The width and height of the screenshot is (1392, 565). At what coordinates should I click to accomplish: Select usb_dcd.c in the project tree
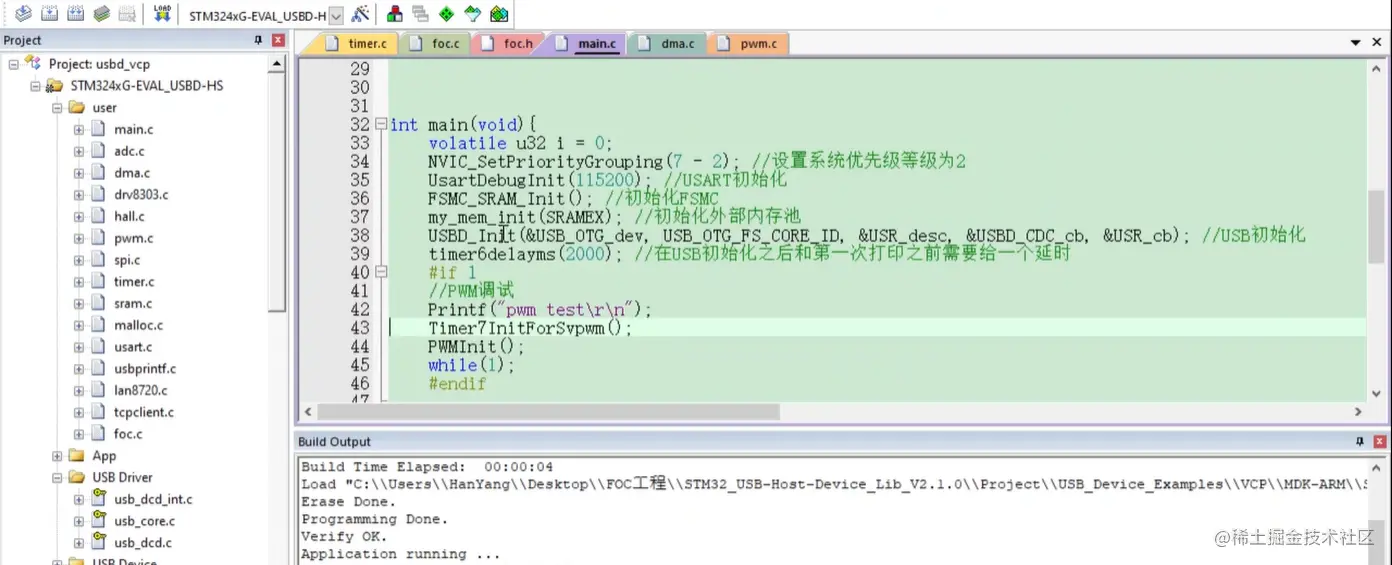tap(143, 543)
